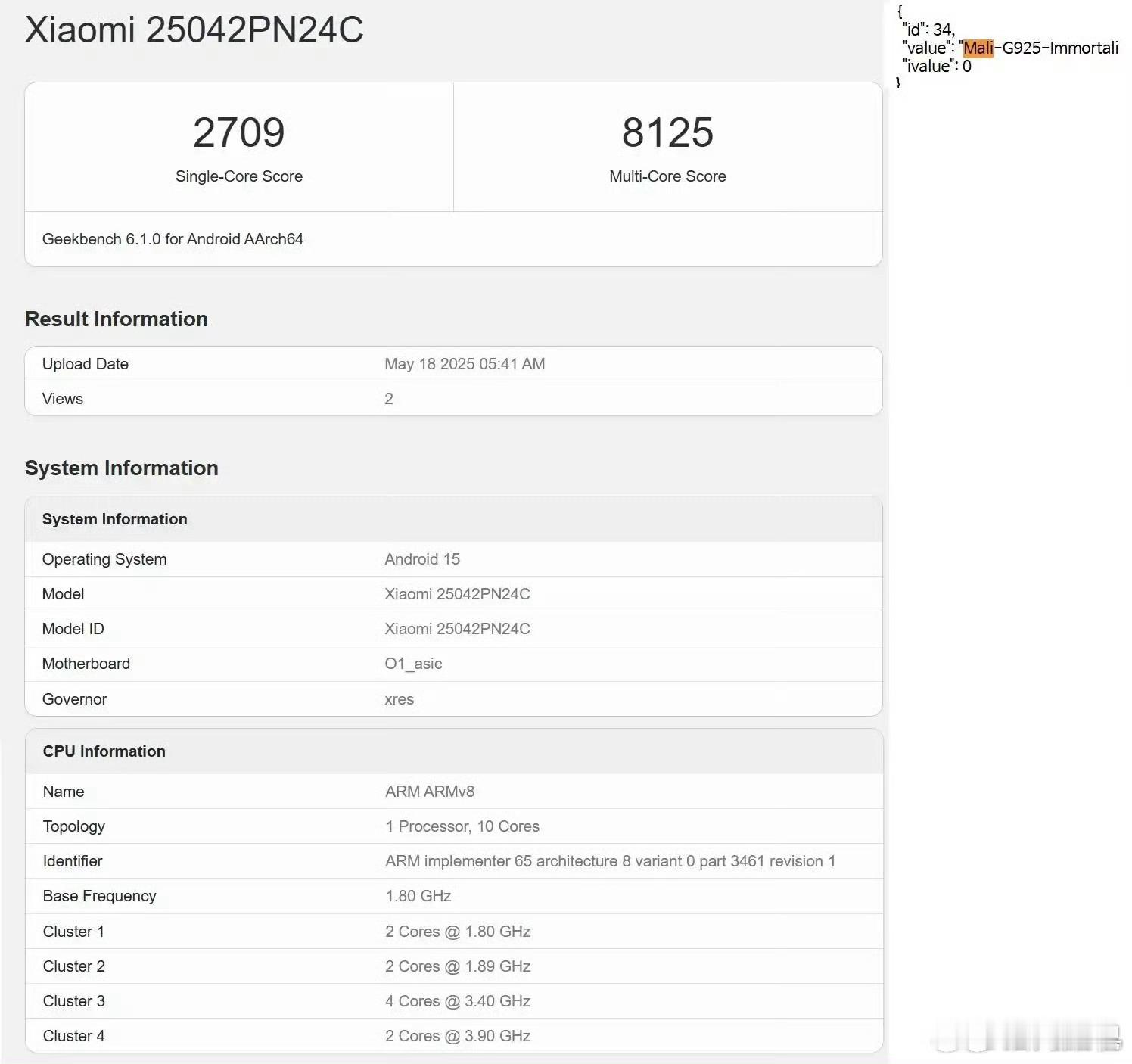Click the large System Information section heading
Viewport: 1132px width, 1064px height.
click(x=122, y=468)
